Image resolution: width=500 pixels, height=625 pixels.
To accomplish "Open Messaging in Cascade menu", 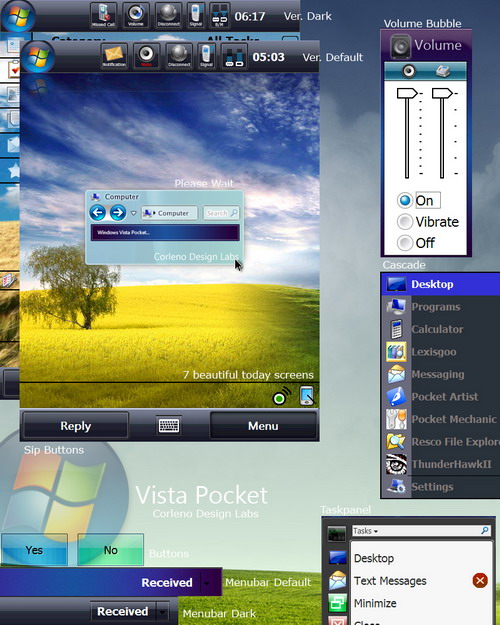I will [x=441, y=374].
